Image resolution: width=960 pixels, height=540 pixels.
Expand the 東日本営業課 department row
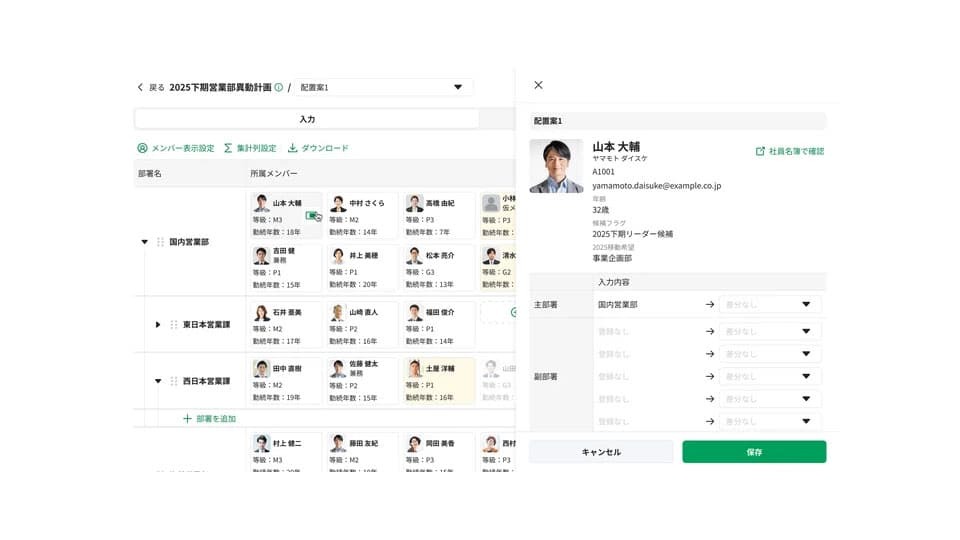[x=158, y=324]
